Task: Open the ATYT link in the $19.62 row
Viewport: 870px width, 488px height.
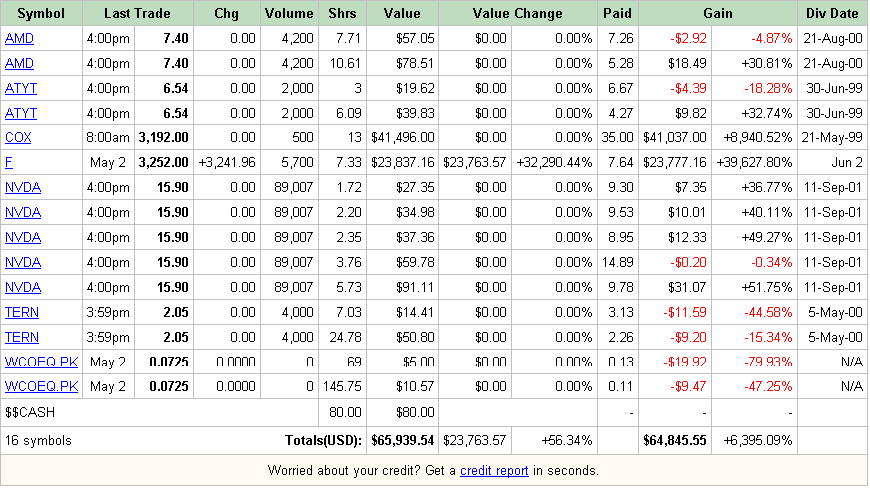Action: tap(21, 88)
